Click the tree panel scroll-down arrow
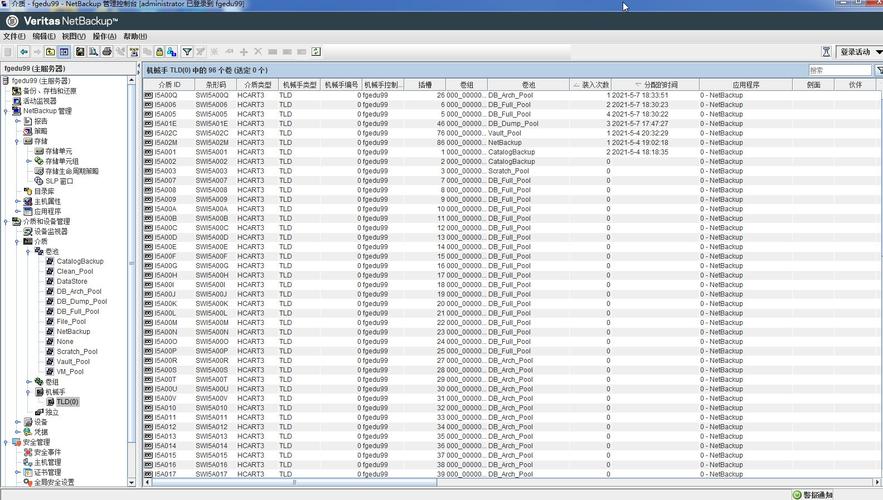 tap(132, 483)
